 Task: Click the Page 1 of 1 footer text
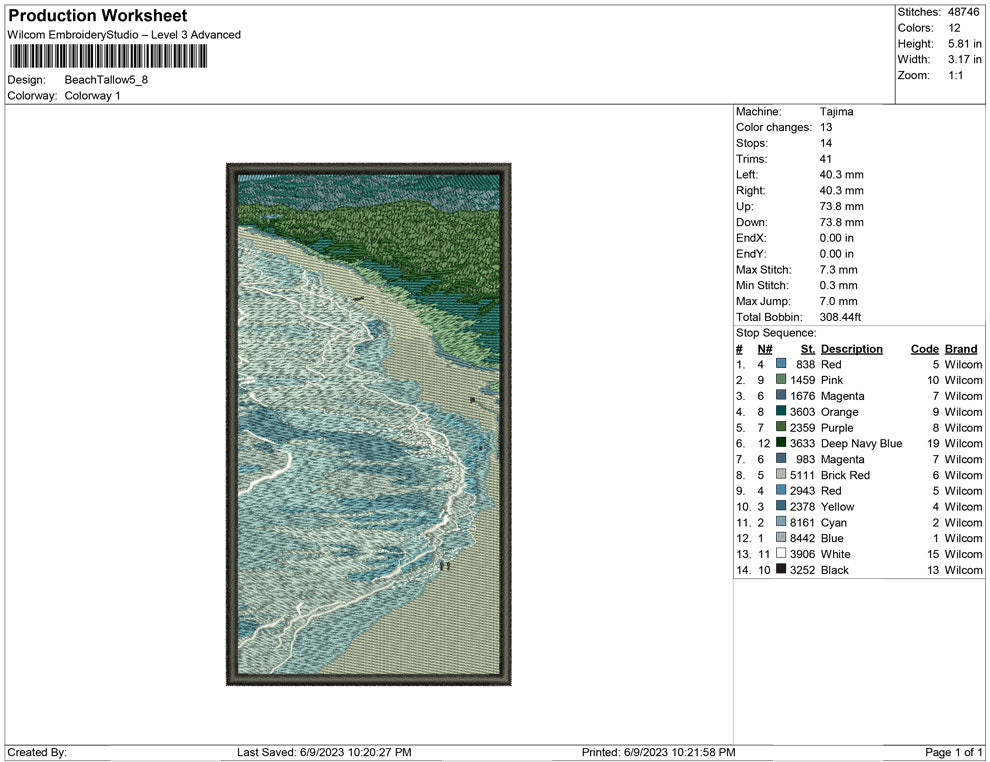click(953, 752)
